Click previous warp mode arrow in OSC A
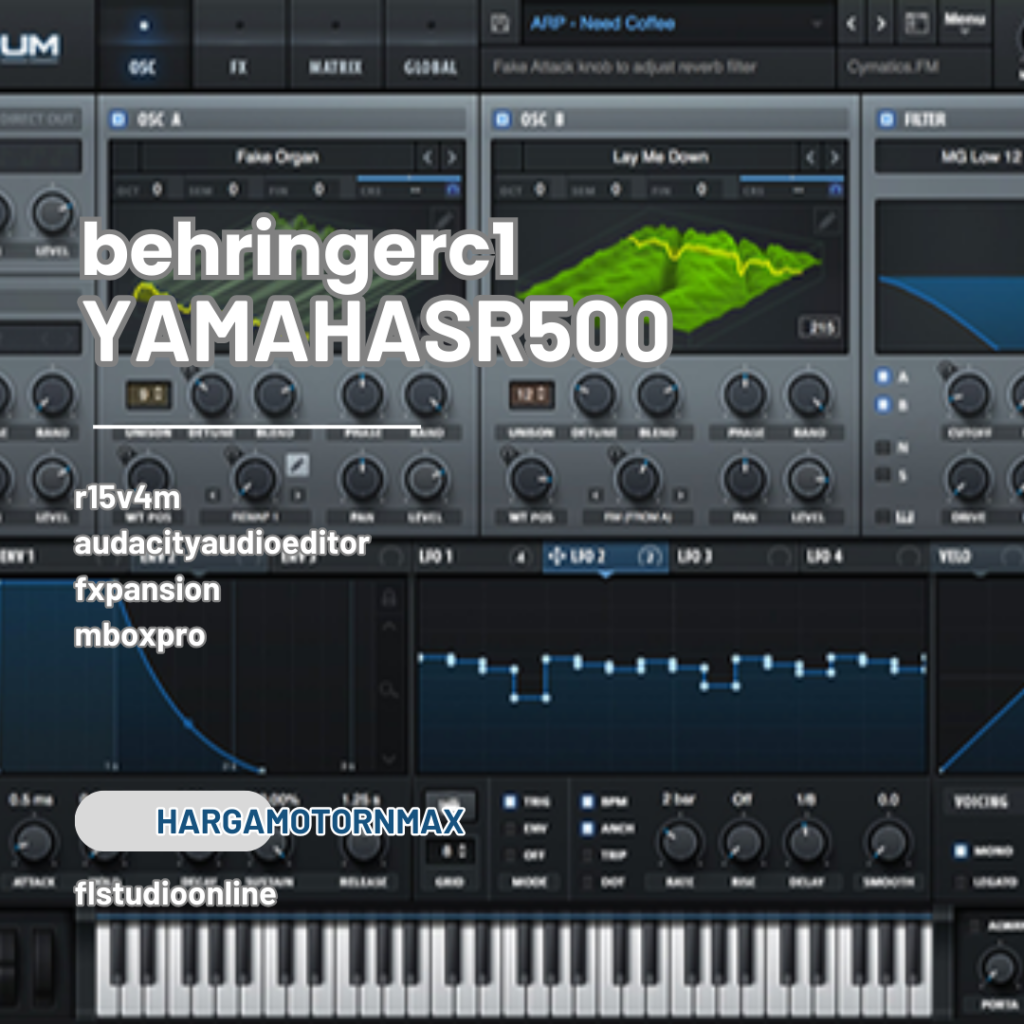Viewport: 1024px width, 1024px height. tap(213, 495)
